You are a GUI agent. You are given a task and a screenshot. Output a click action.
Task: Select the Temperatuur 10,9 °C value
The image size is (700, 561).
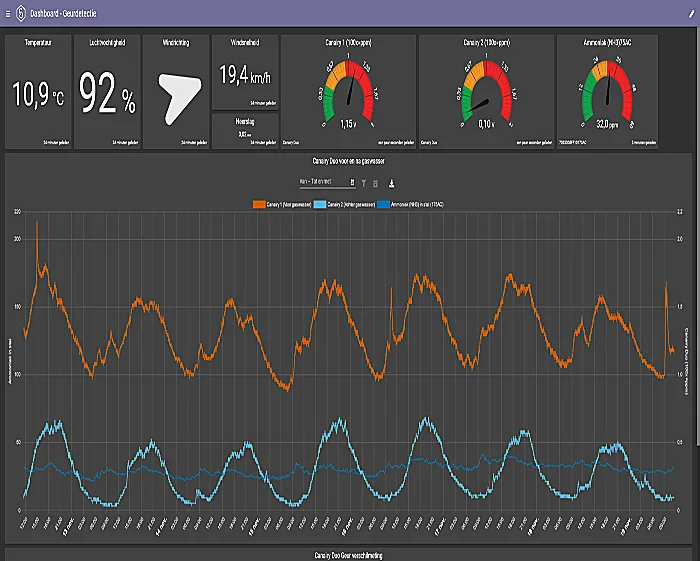tap(38, 94)
